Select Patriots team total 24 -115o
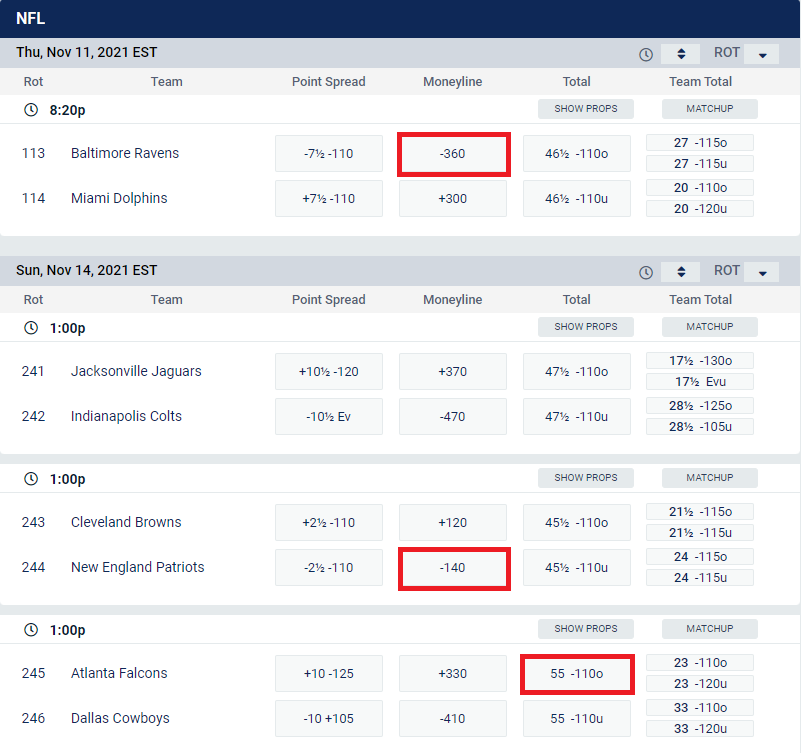Screen dimensions: 801x753 point(700,556)
